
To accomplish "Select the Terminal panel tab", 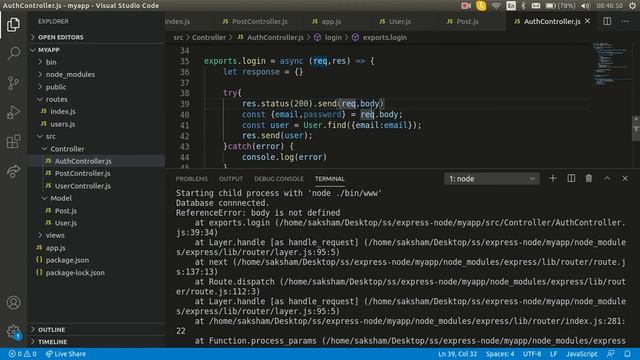I will 329,179.
